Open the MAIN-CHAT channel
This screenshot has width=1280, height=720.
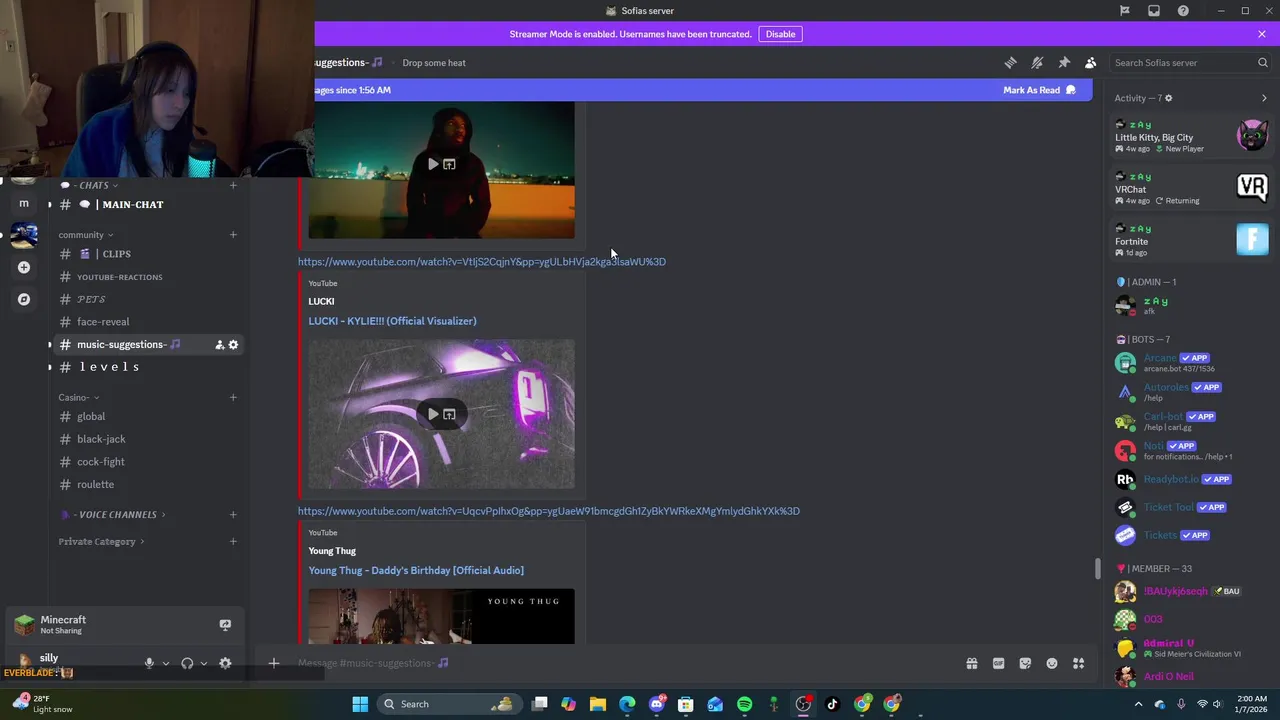(x=147, y=204)
